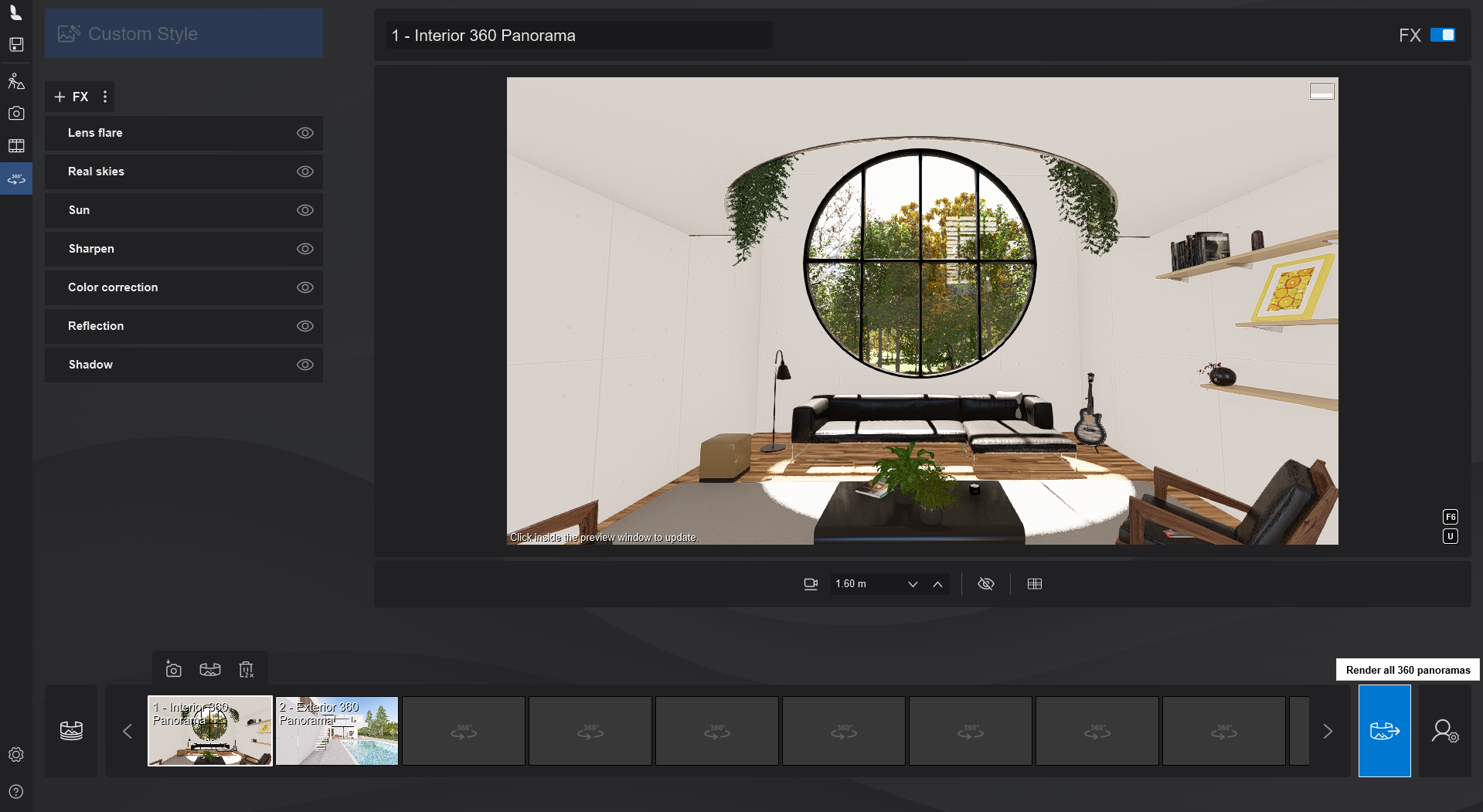
Task: Toggle visibility of Color correction effect
Action: (x=305, y=287)
